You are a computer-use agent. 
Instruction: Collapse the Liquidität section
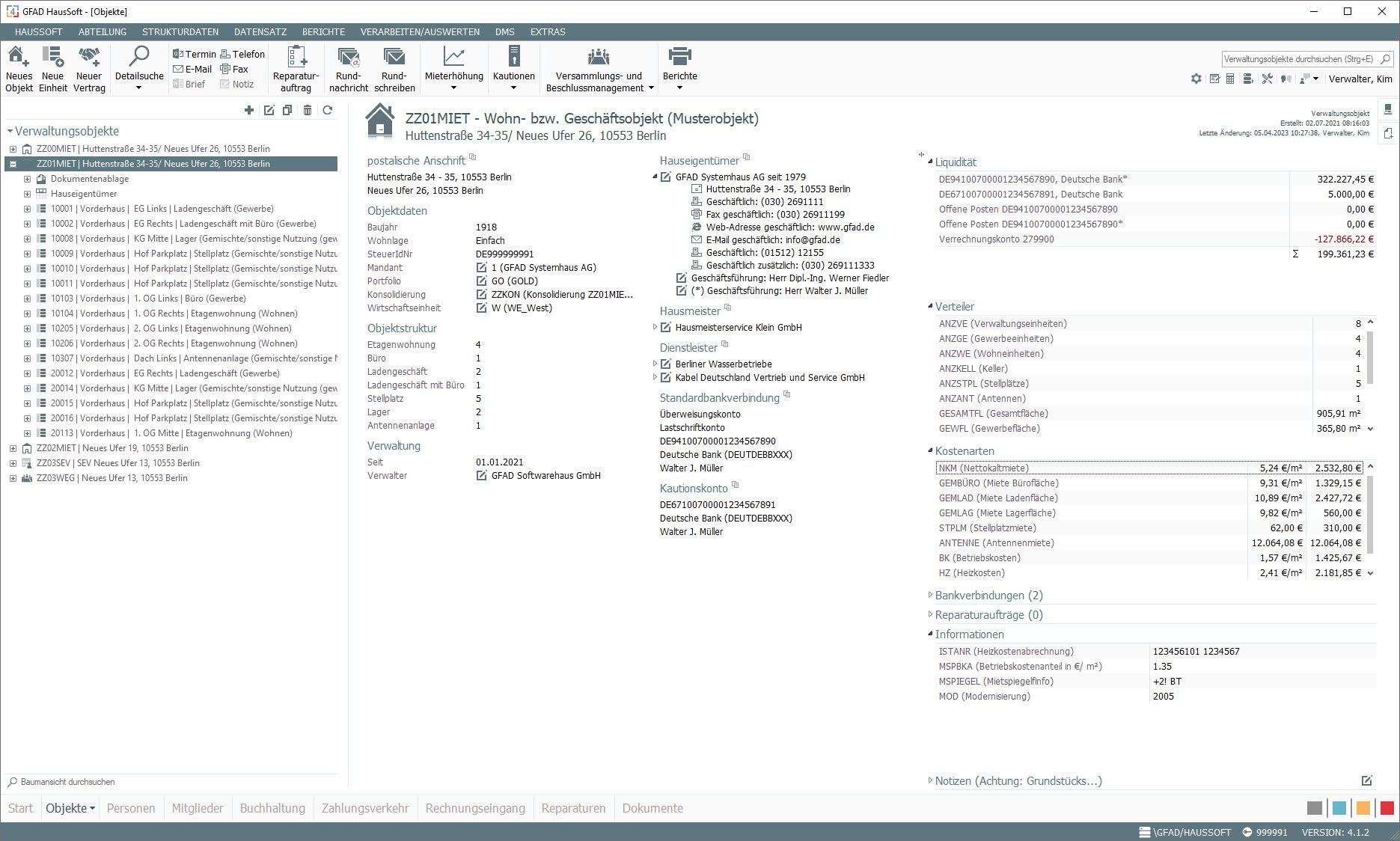(x=930, y=162)
